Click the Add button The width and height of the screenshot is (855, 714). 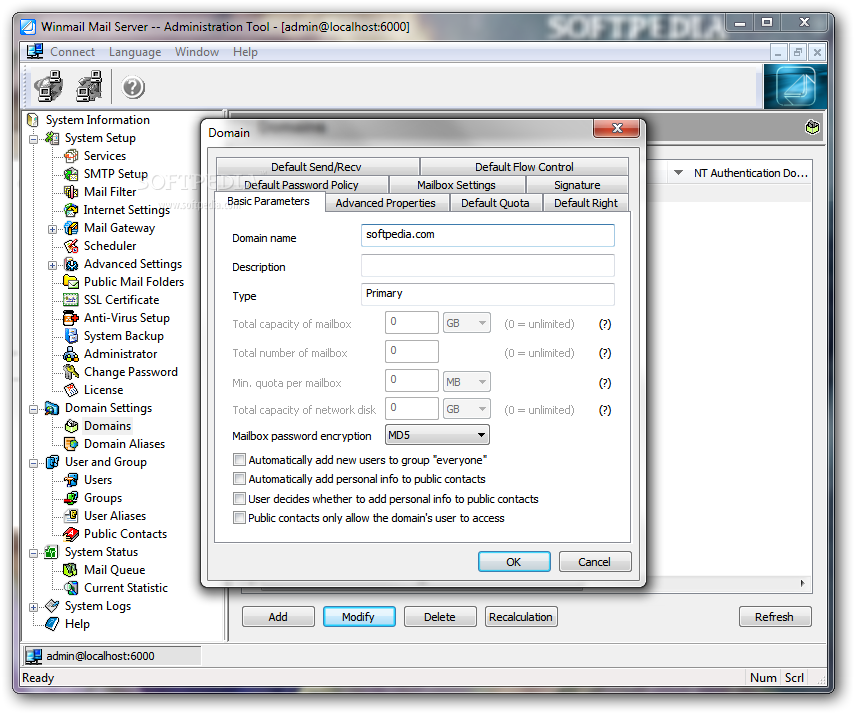click(x=278, y=617)
